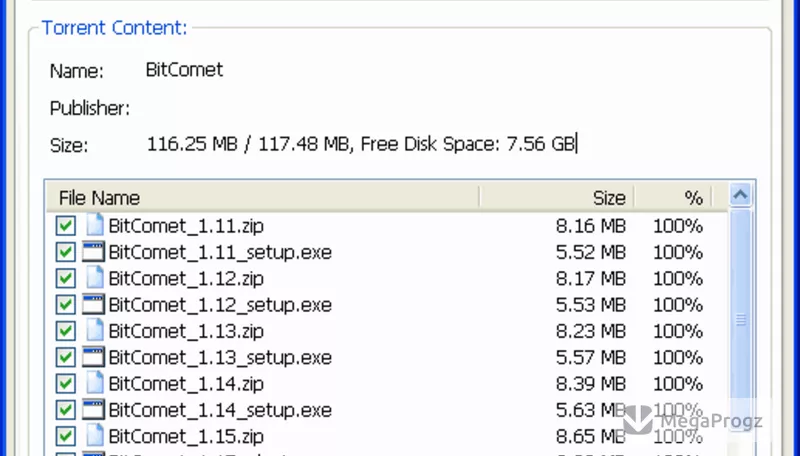
Task: Click the BitComet_1.12_setup.exe application icon
Action: pyautogui.click(x=93, y=305)
